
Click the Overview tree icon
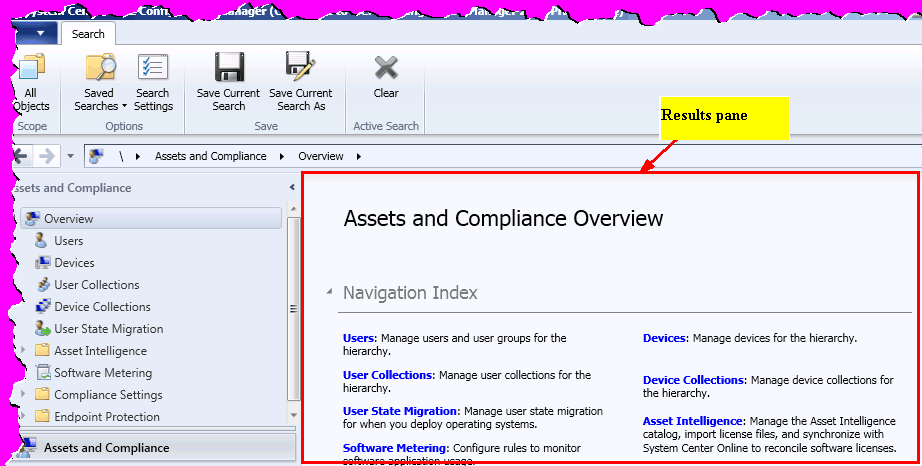(x=33, y=219)
